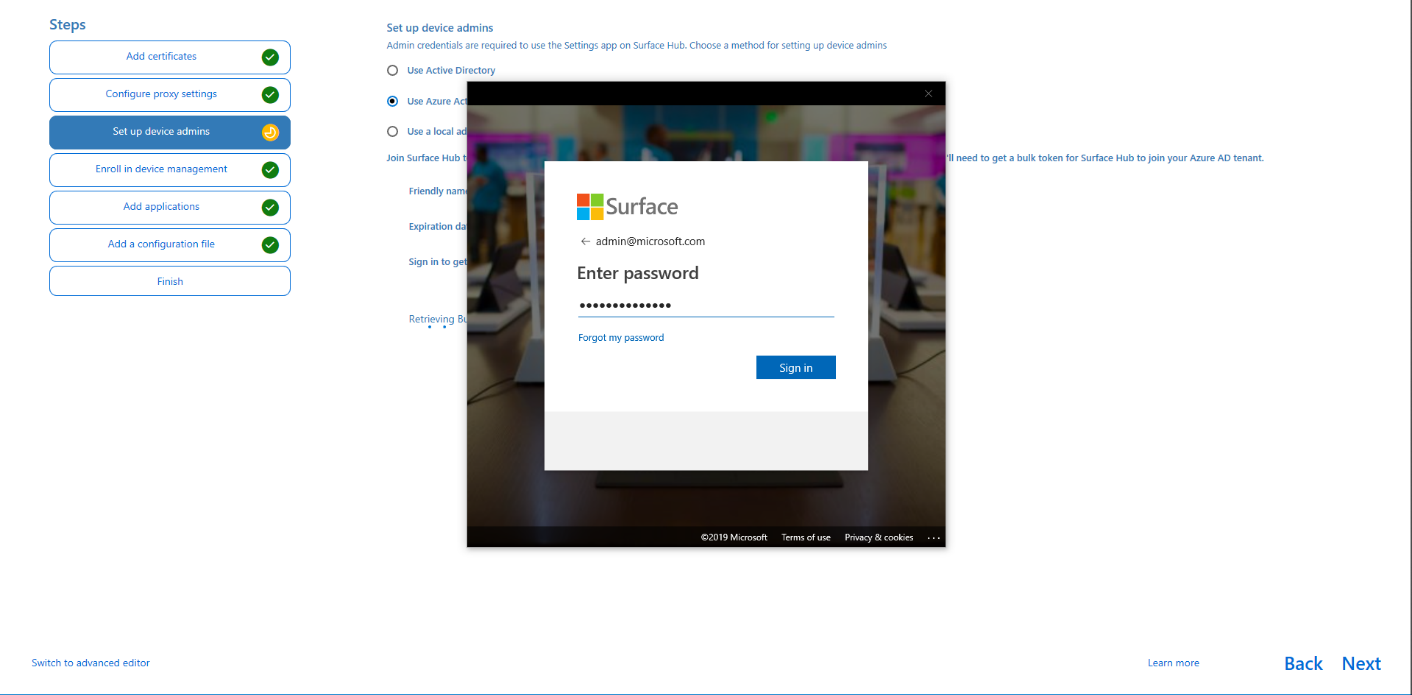Jump to the Add applications step
Image resolution: width=1412 pixels, height=695 pixels.
[x=161, y=207]
